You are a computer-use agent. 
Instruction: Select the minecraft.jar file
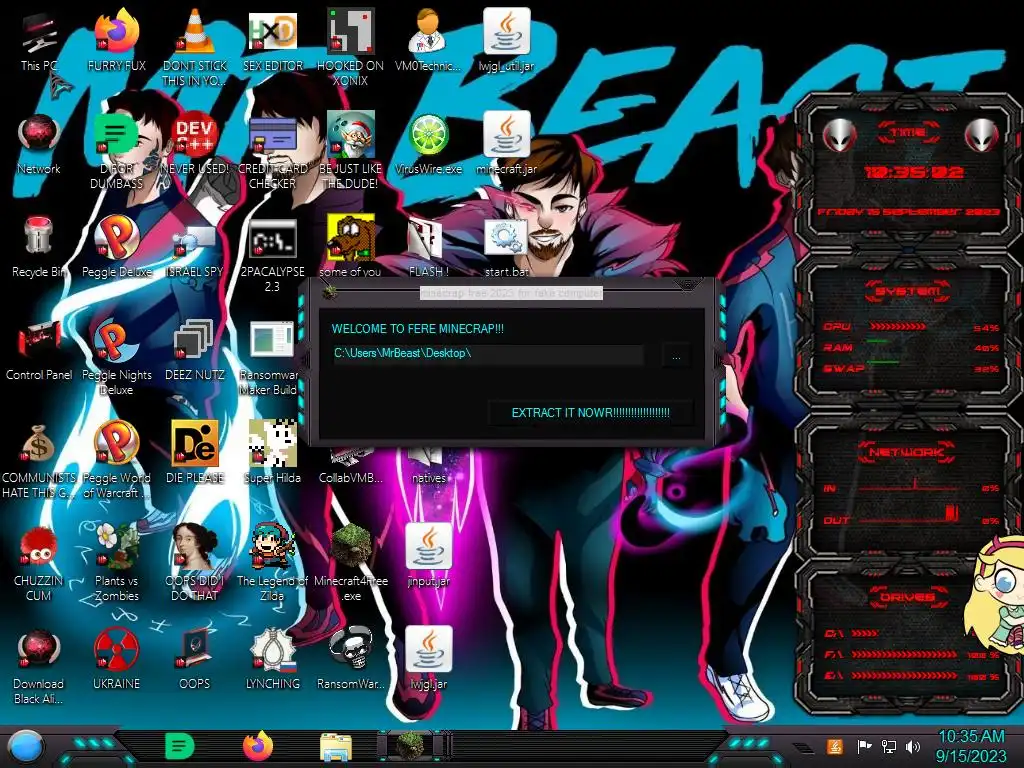(x=506, y=135)
